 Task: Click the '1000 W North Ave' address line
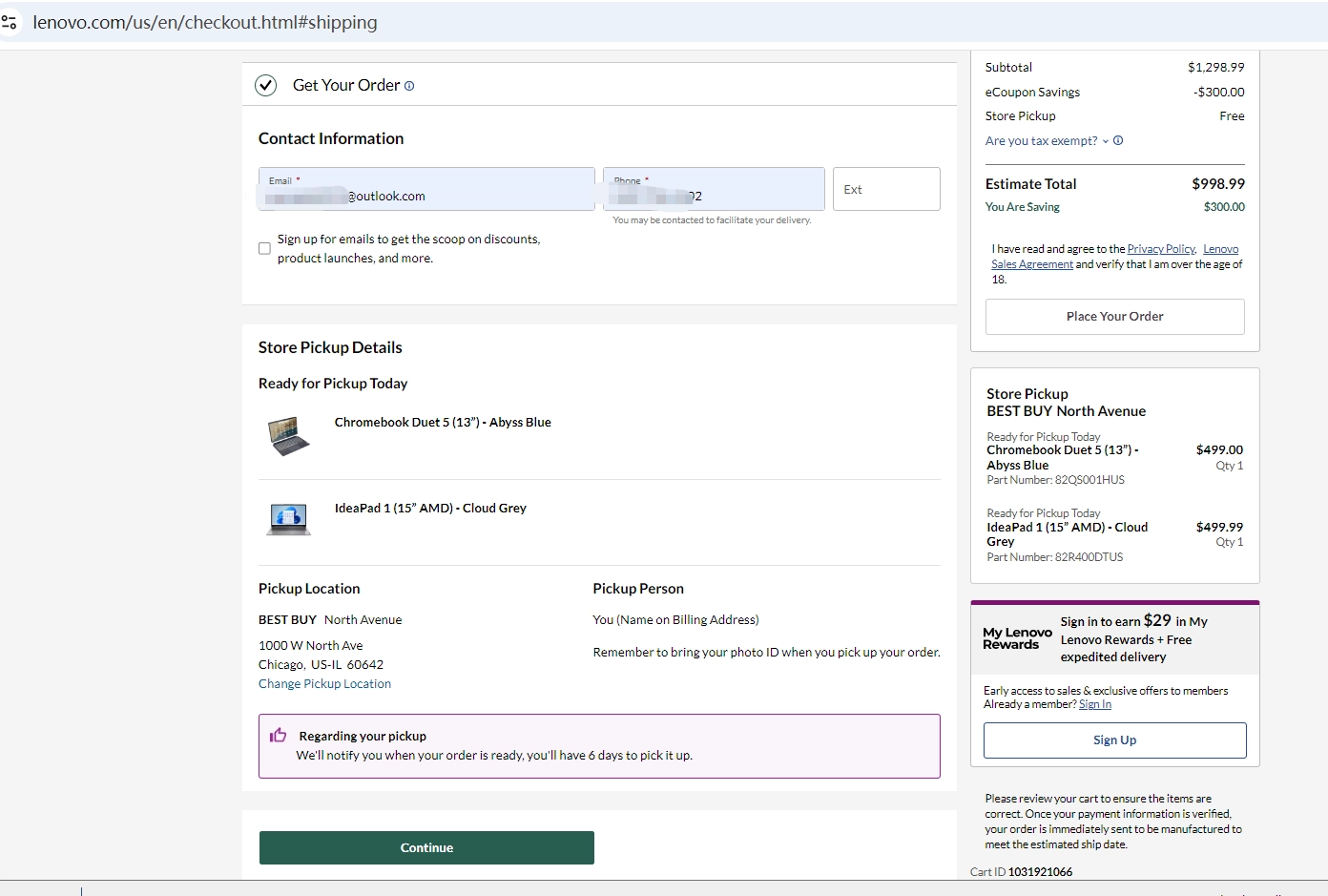tap(311, 646)
